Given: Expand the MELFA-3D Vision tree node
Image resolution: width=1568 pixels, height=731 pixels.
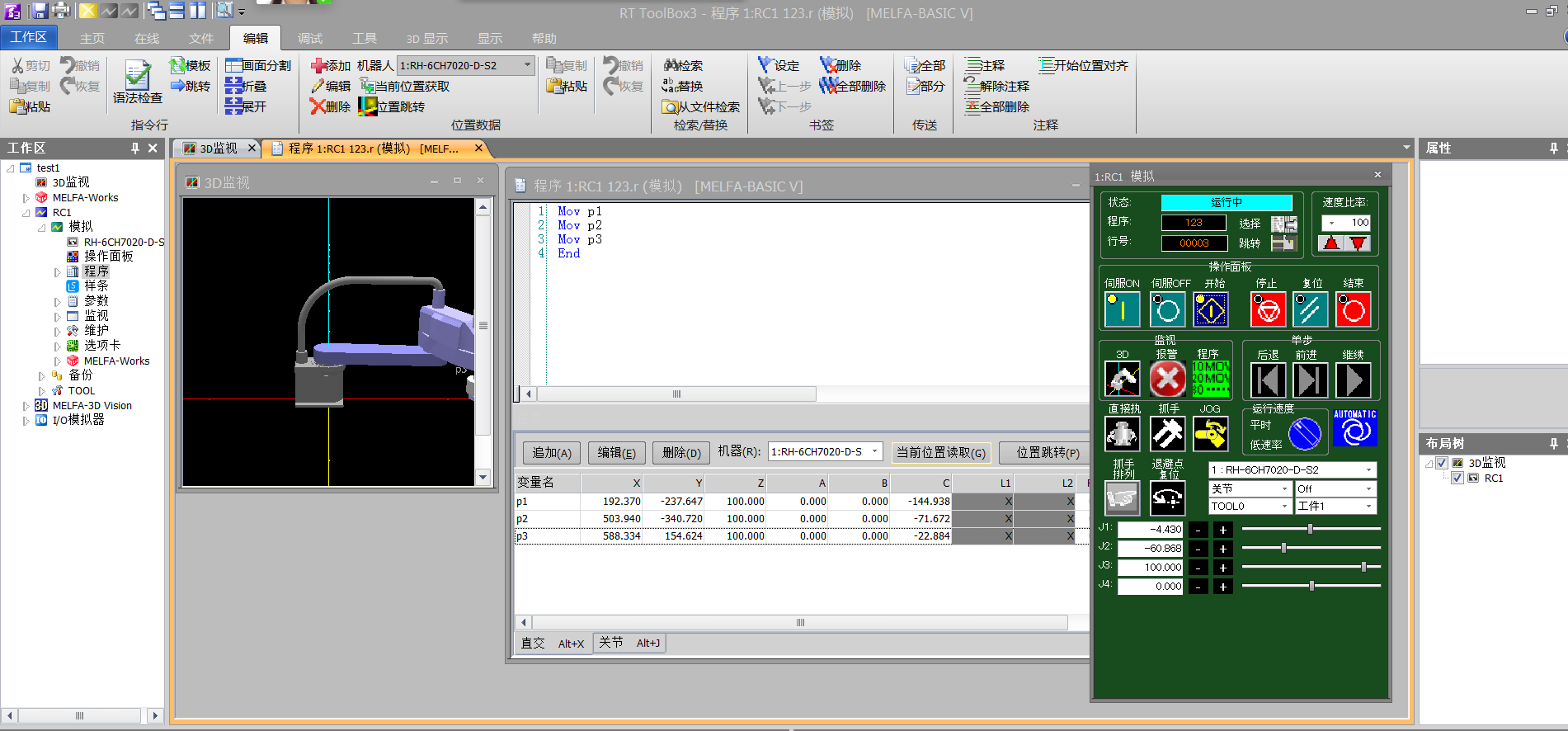Looking at the screenshot, I should coord(26,406).
